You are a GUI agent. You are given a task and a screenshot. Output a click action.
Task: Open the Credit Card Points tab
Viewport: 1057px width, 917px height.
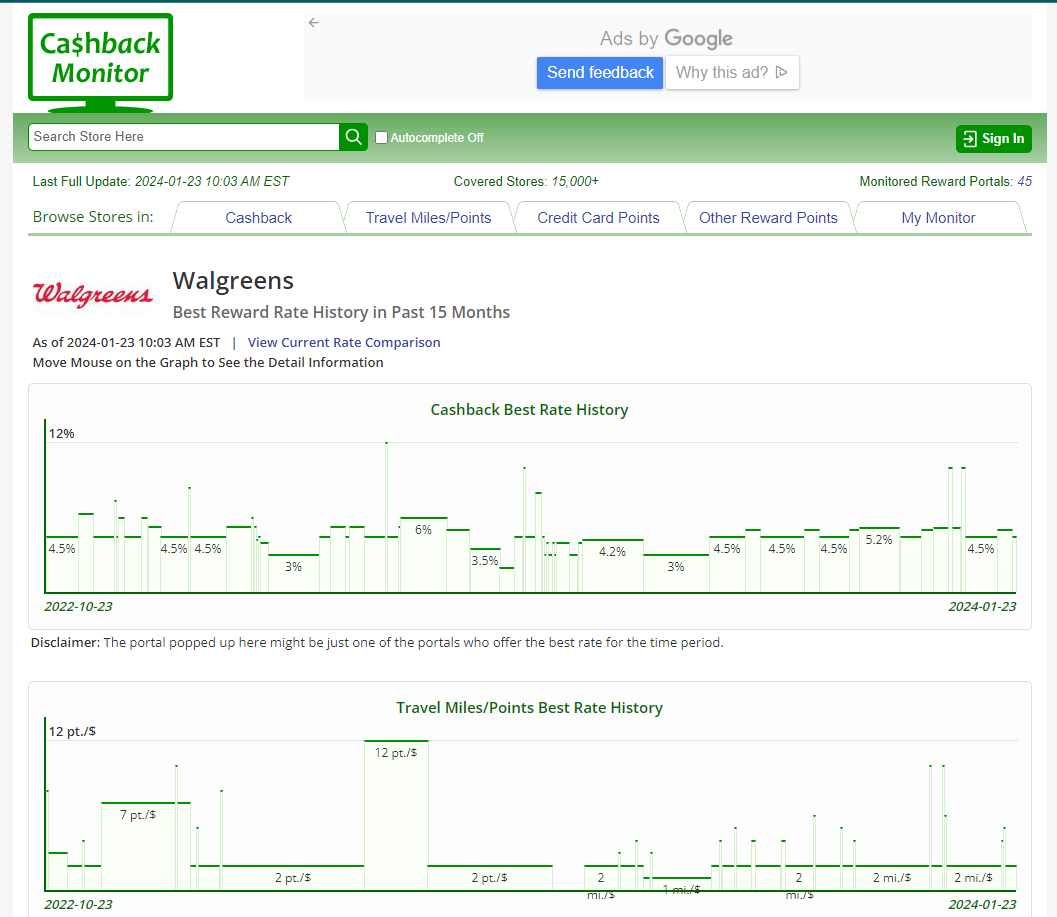(x=598, y=218)
